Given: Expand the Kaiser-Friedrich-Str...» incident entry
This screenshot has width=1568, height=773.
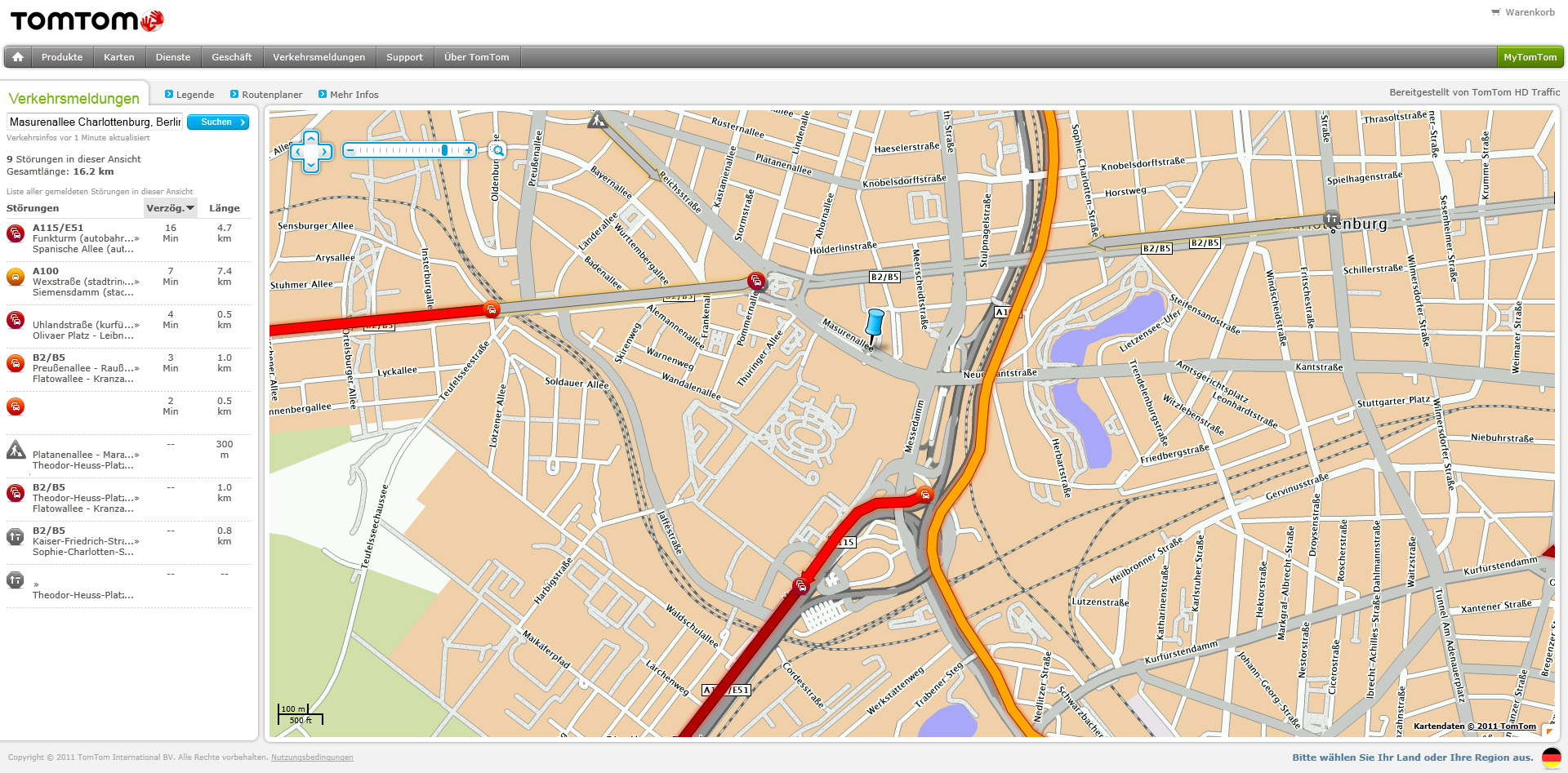Looking at the screenshot, I should (86, 541).
